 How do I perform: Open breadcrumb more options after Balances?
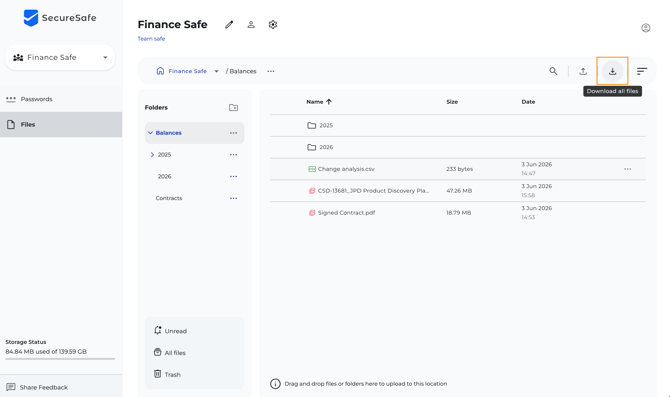[271, 71]
